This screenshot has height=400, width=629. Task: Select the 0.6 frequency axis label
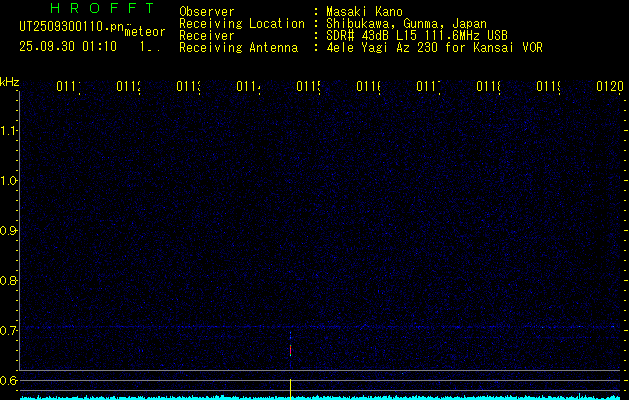tap(9, 380)
